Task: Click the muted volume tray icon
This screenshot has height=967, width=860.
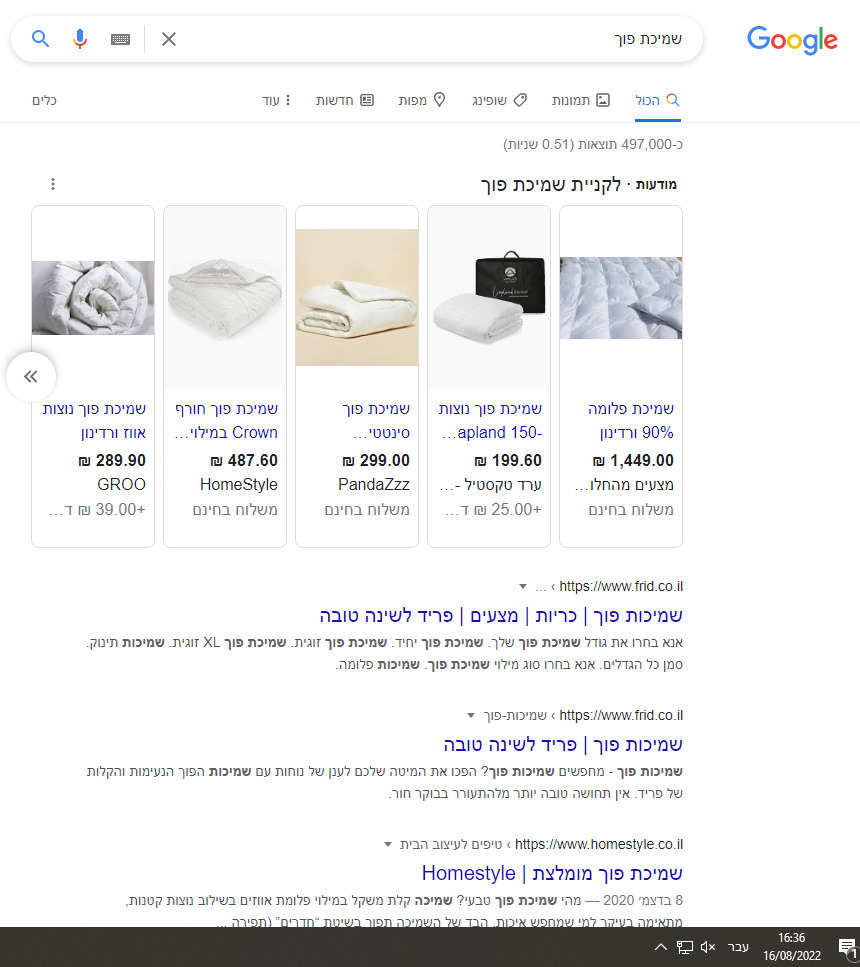Action: click(708, 947)
